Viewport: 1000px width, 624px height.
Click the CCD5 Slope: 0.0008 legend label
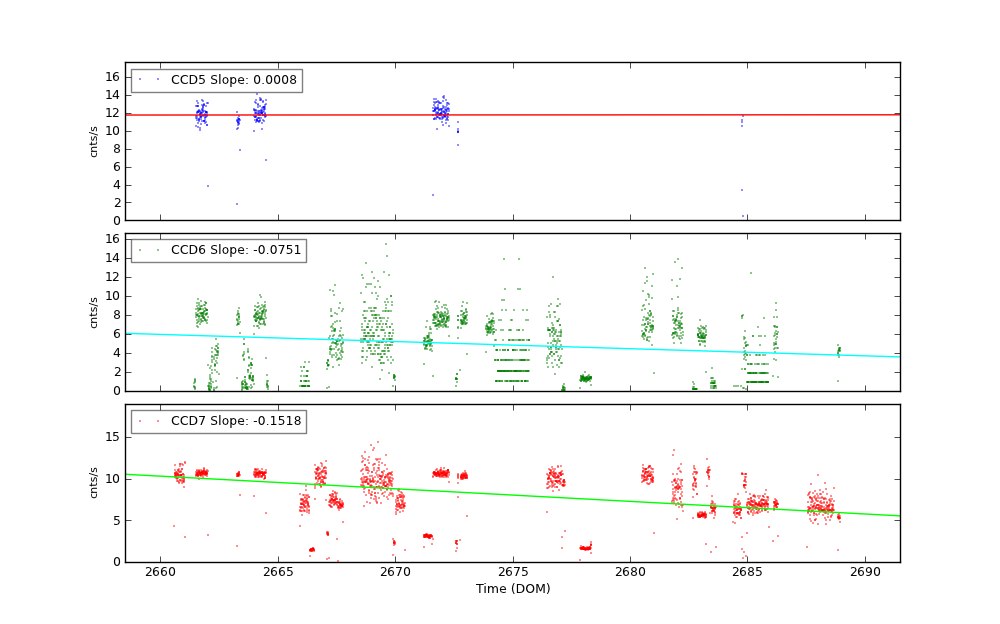tap(233, 80)
